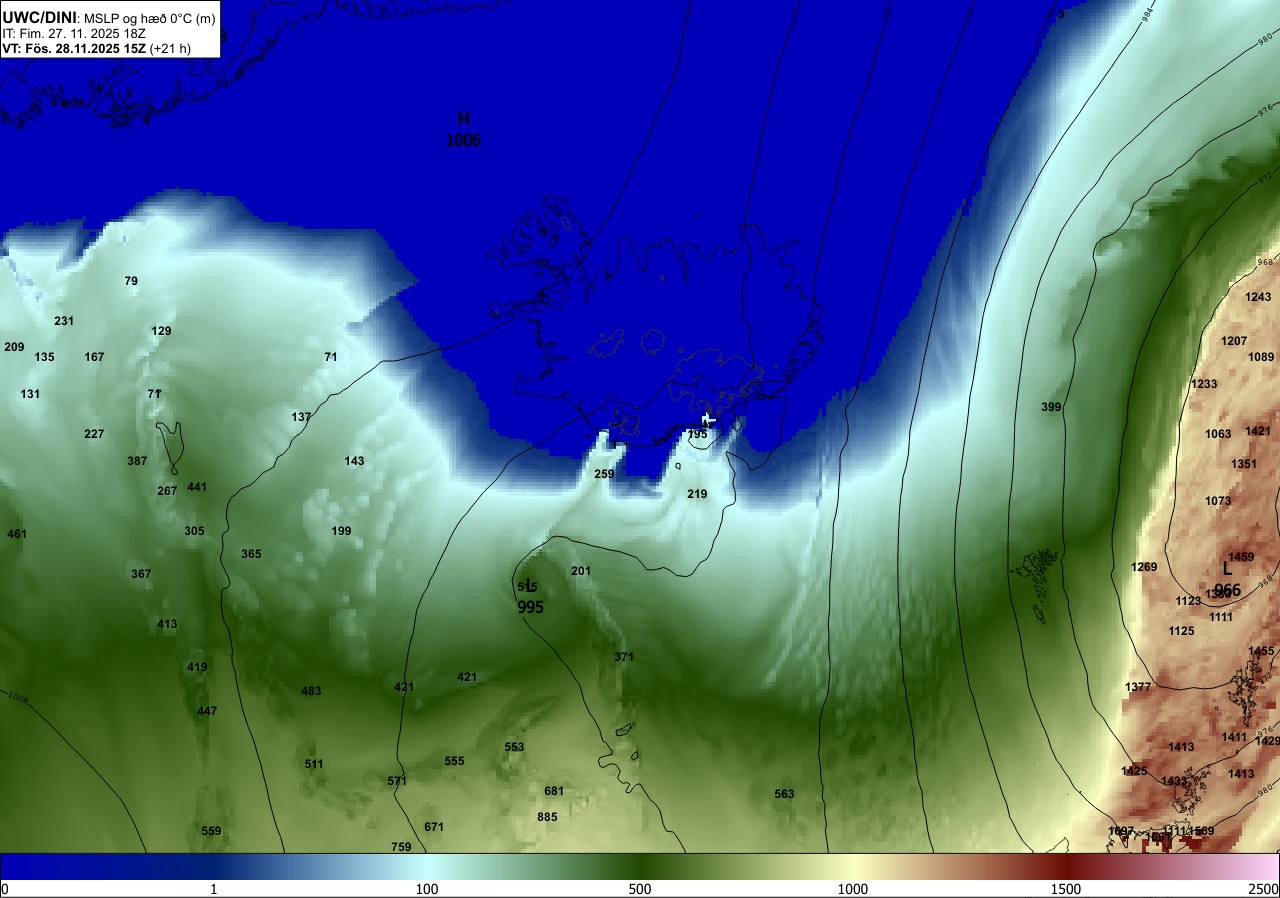
Task: Click the height value 1073
Action: [x=1218, y=501]
